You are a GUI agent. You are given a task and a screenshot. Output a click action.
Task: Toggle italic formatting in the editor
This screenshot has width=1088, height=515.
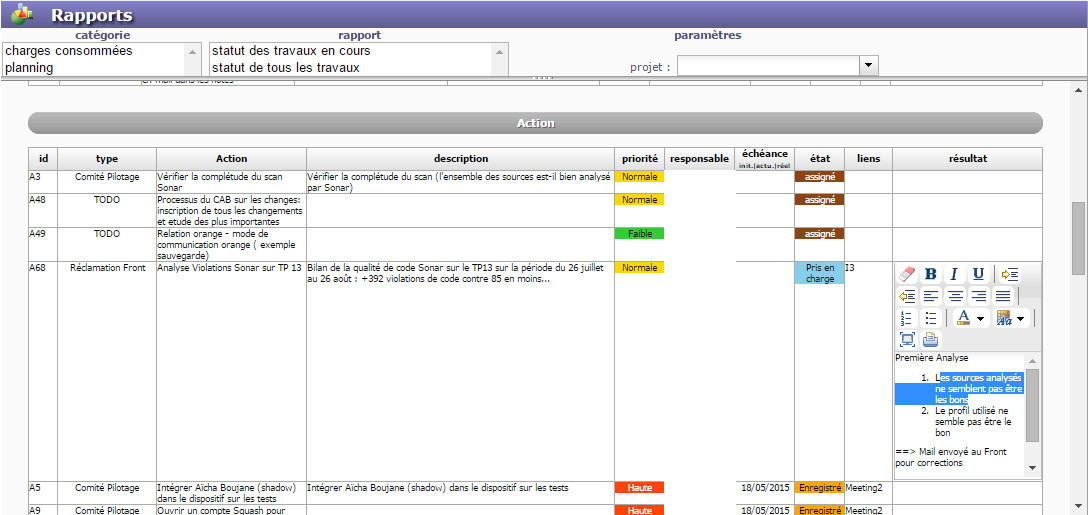[954, 274]
